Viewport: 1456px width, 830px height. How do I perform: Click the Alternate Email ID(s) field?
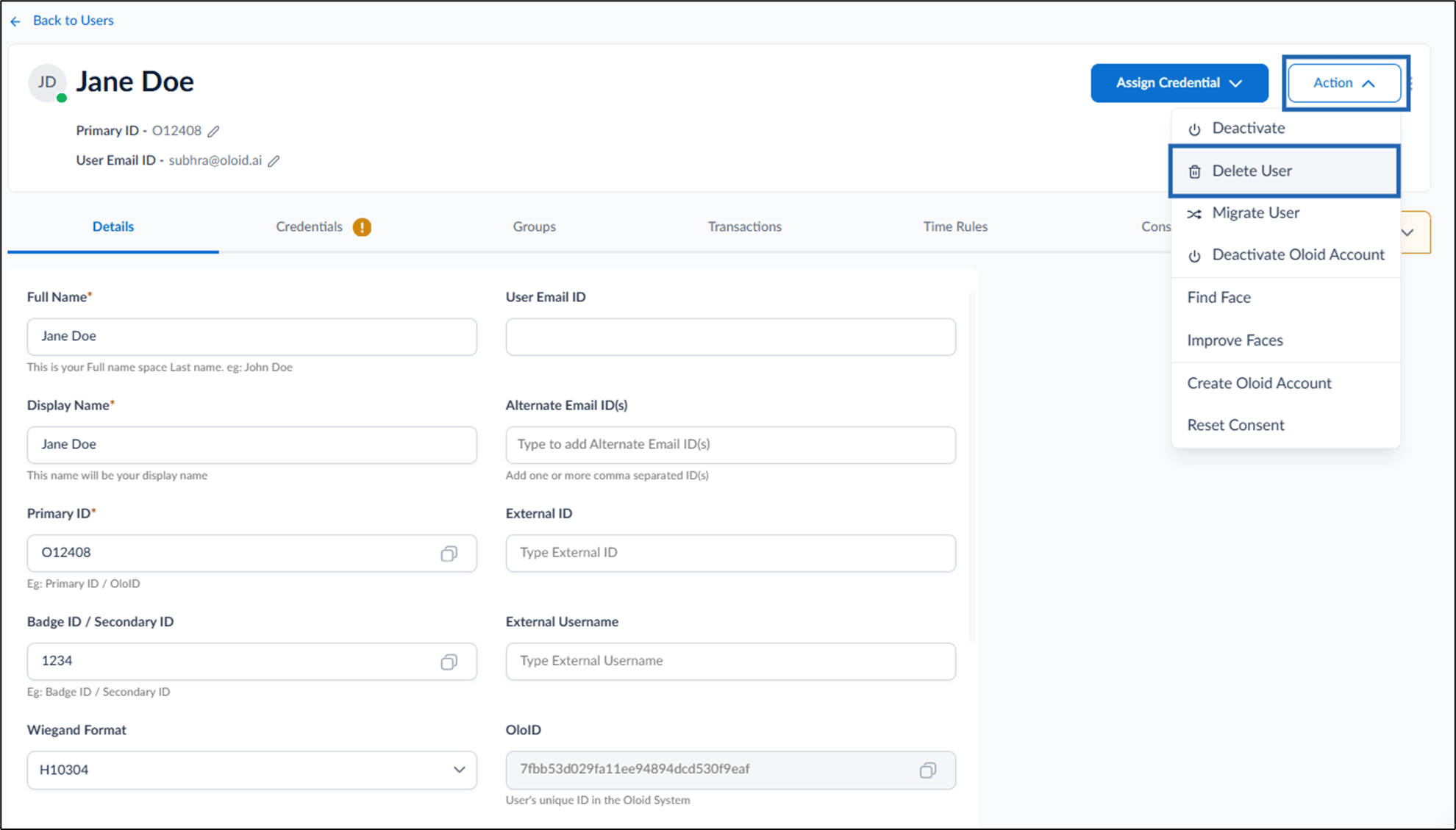(x=730, y=445)
